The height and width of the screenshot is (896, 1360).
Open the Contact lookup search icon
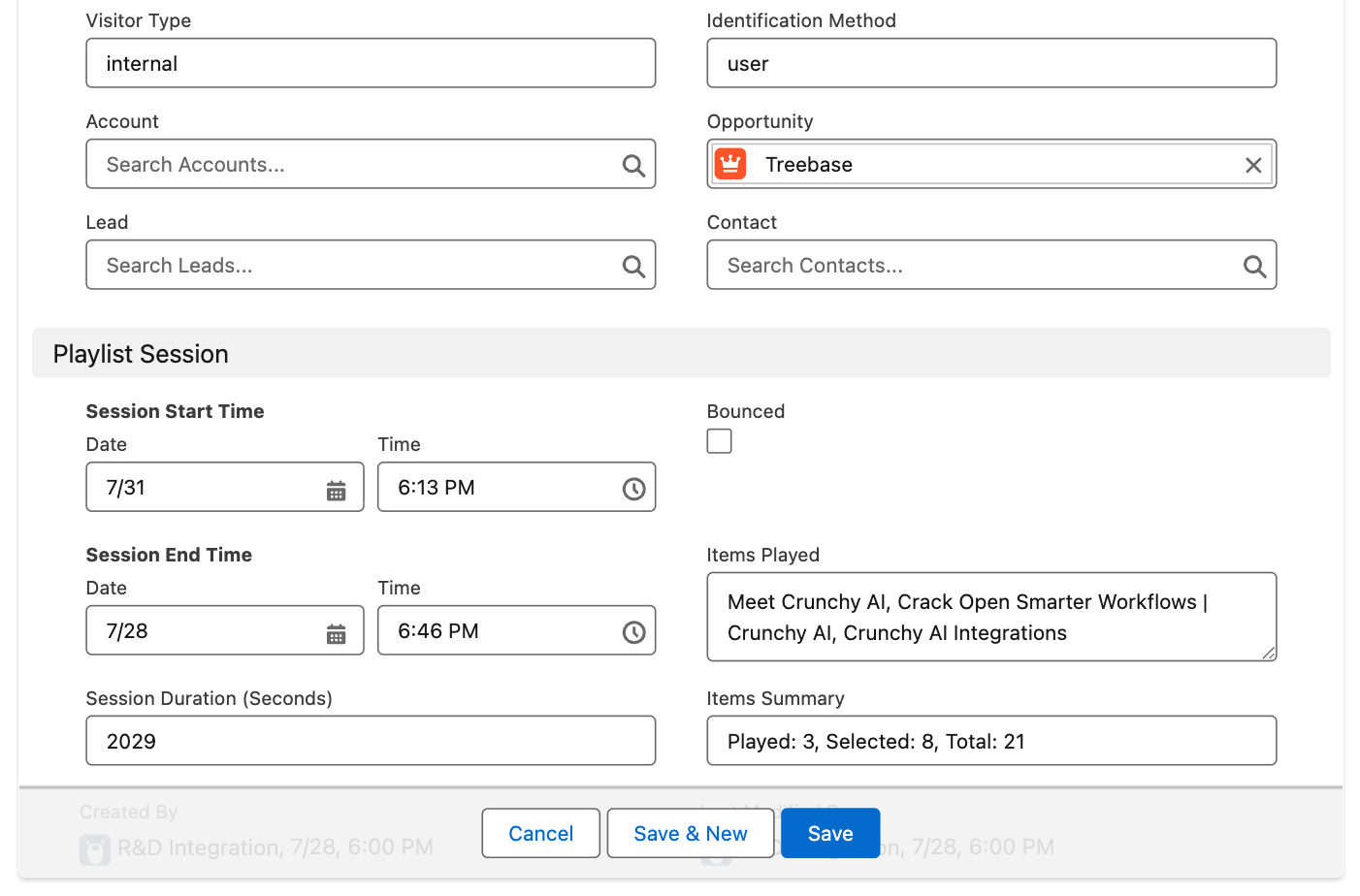tap(1254, 265)
